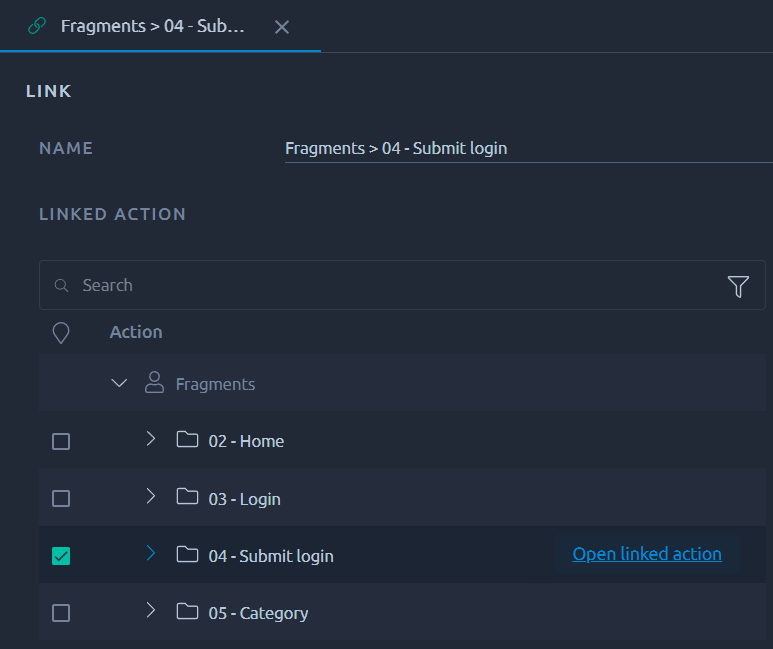Click the Name field with Submit login text
773x649 pixels.
[x=528, y=148]
